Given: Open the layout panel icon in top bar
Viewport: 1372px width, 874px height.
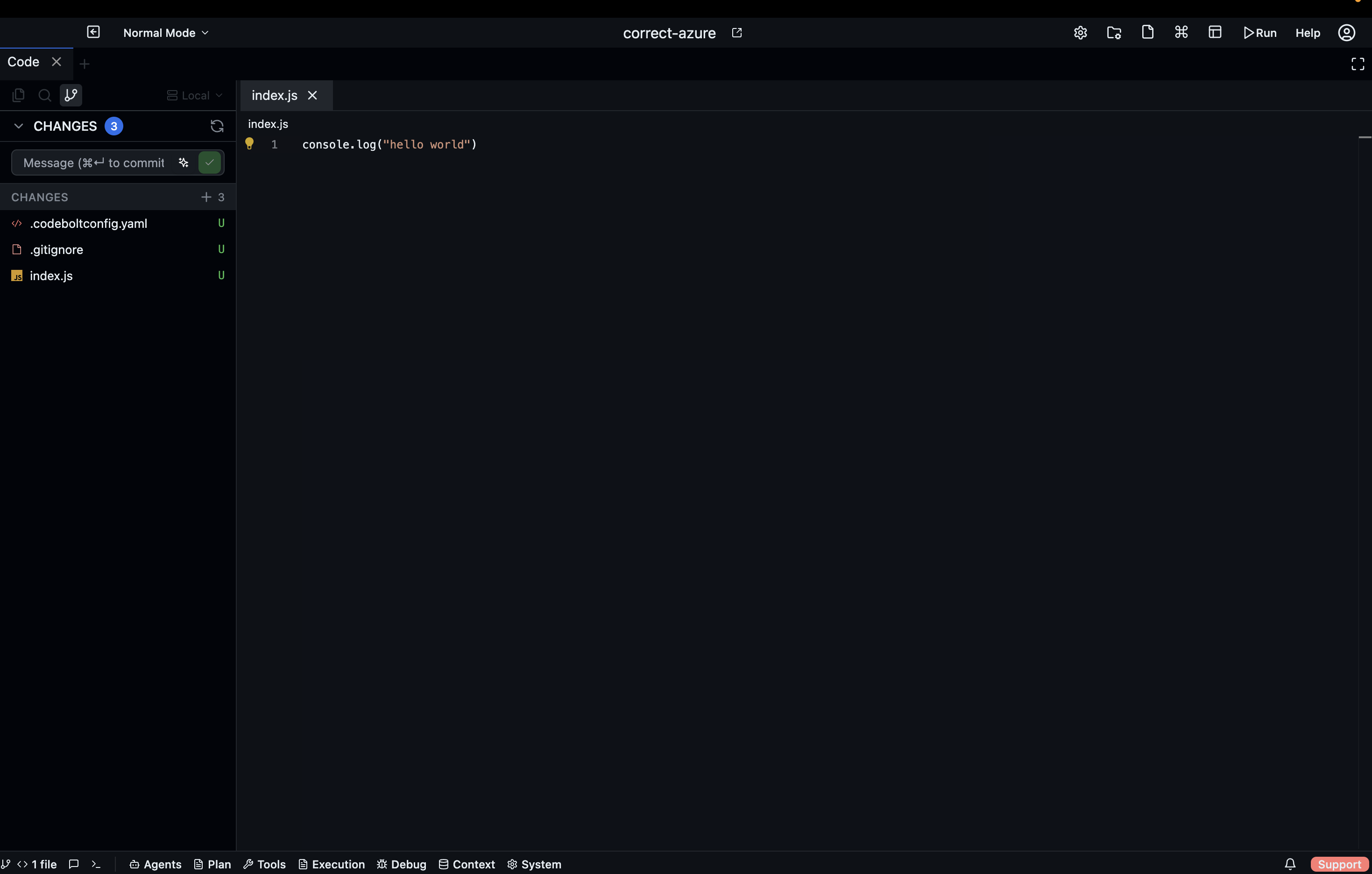Looking at the screenshot, I should (1215, 33).
